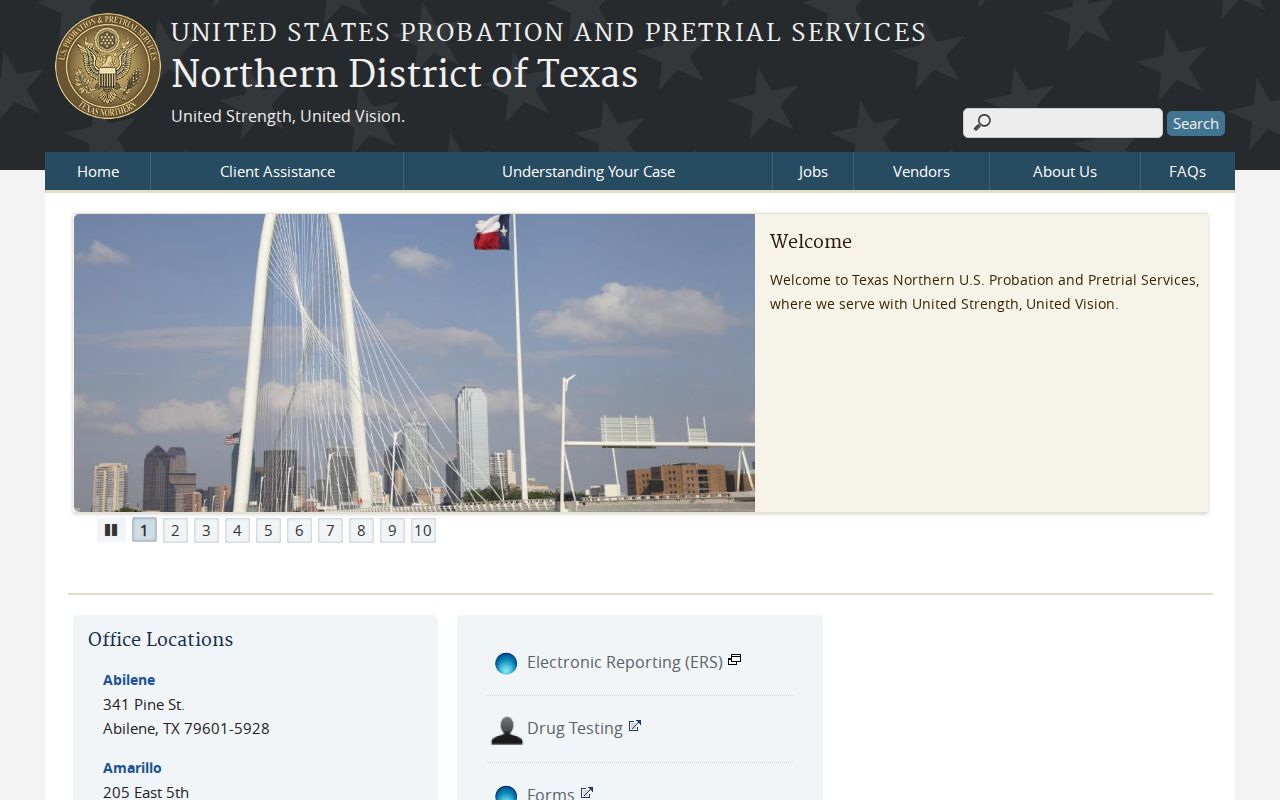Click the external link icon after Drug Testing
1280x800 pixels.
tap(634, 726)
